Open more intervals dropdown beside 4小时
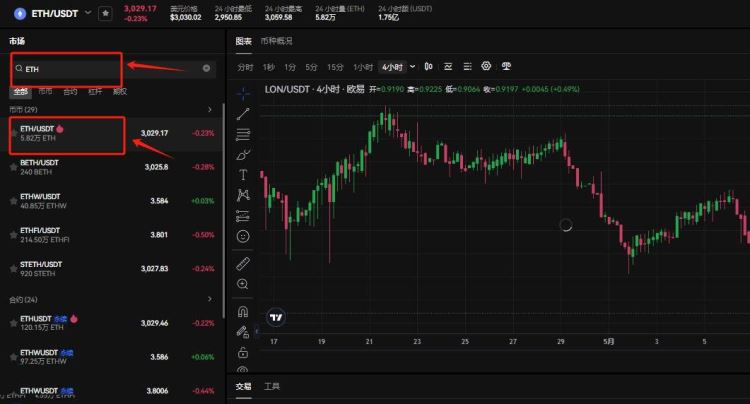 pos(412,66)
